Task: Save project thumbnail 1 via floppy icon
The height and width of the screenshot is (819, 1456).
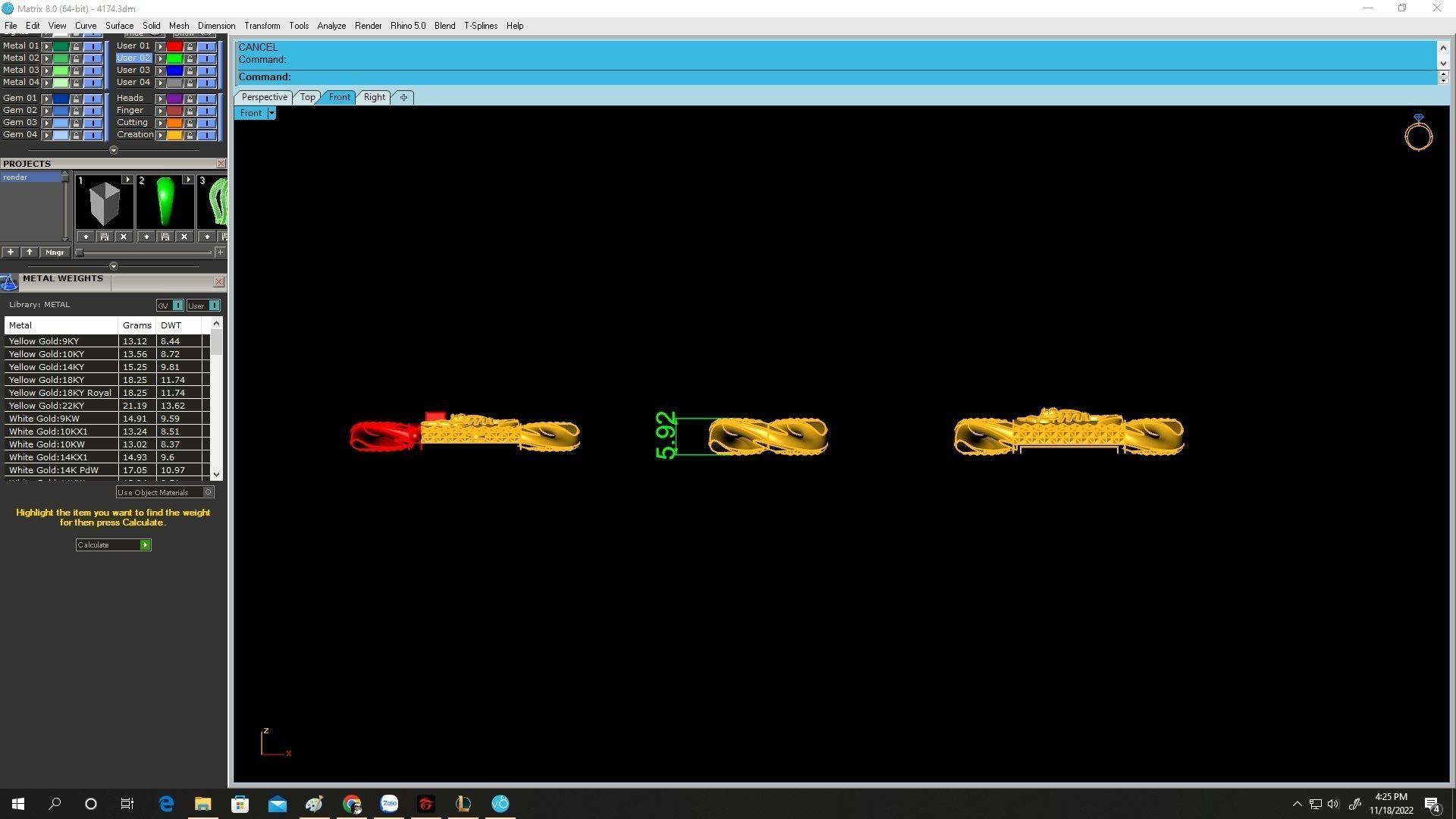Action: tap(105, 237)
